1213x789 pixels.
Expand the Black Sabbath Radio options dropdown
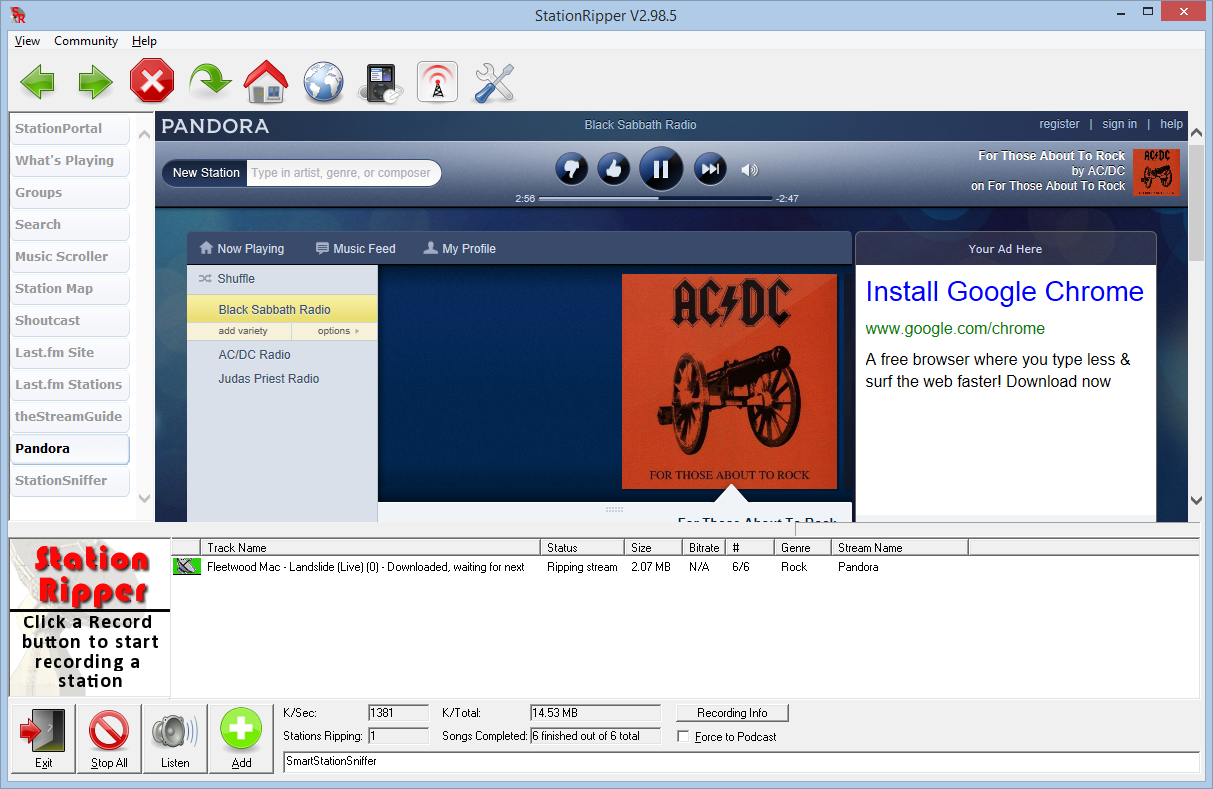pos(338,331)
